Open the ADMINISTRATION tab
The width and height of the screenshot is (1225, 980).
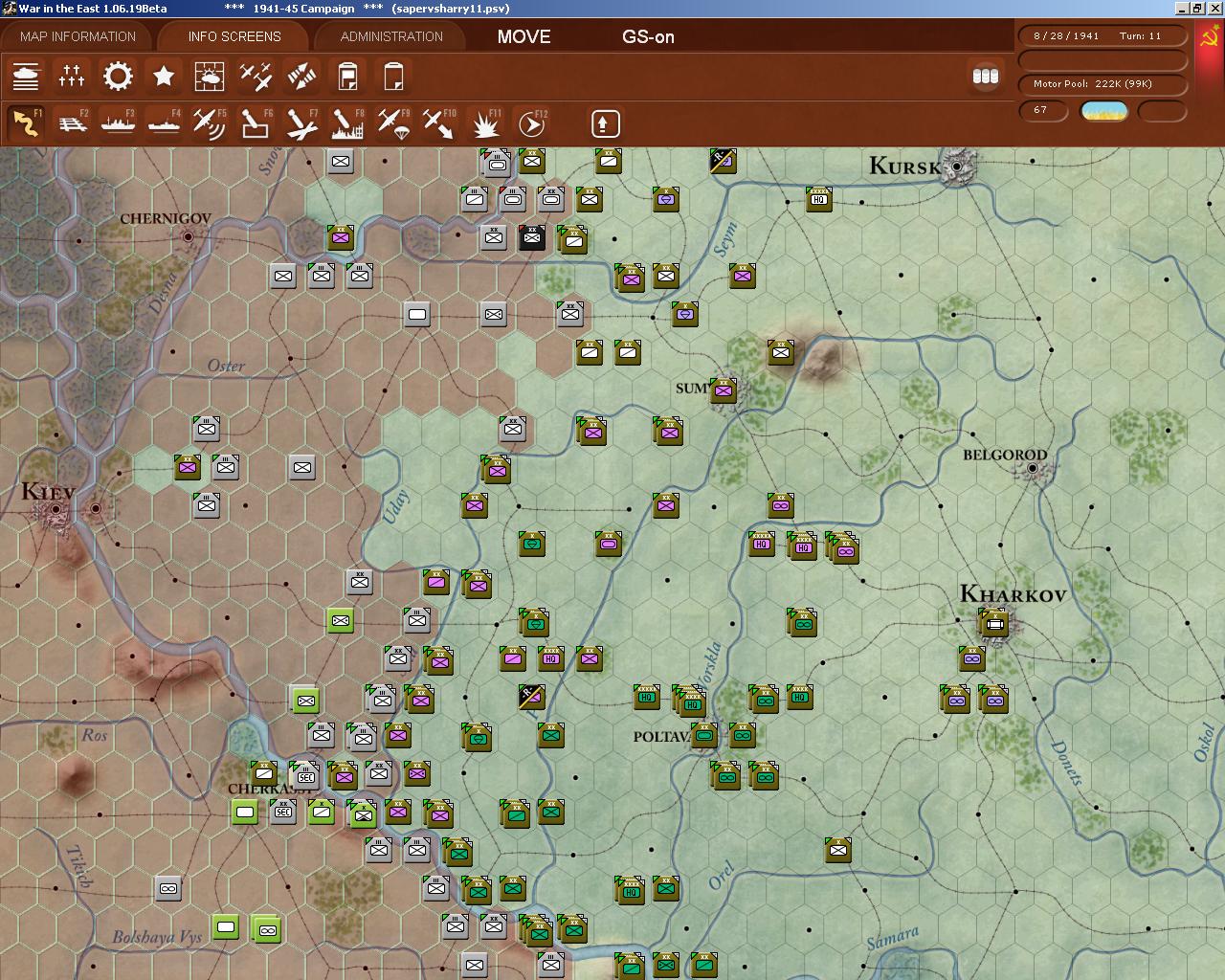pyautogui.click(x=391, y=36)
